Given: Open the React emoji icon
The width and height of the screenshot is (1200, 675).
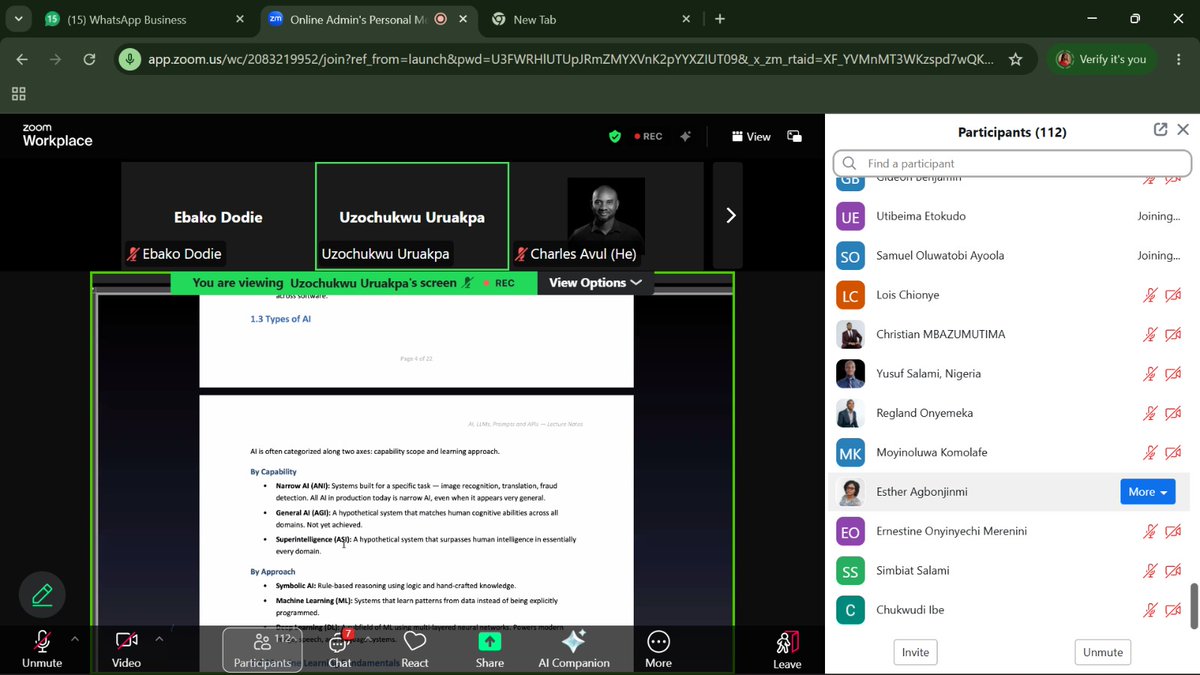Looking at the screenshot, I should pos(415,641).
